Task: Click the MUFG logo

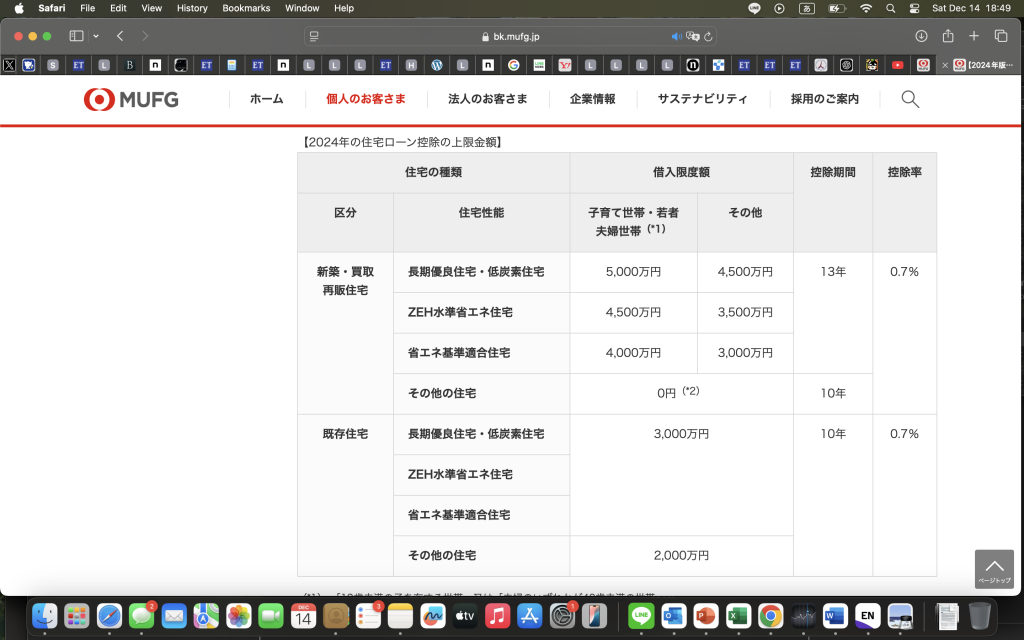Action: click(131, 99)
